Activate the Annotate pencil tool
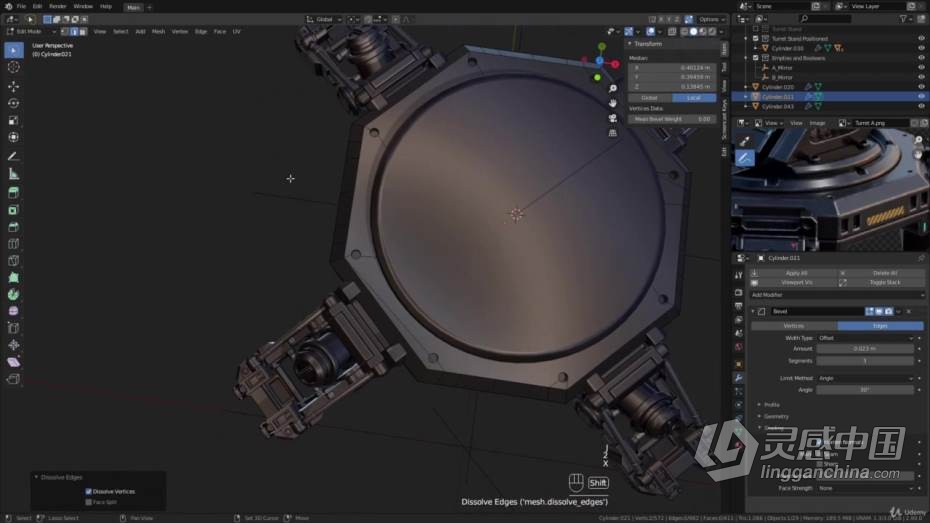Screen dimensions: 930x523 (x=14, y=157)
